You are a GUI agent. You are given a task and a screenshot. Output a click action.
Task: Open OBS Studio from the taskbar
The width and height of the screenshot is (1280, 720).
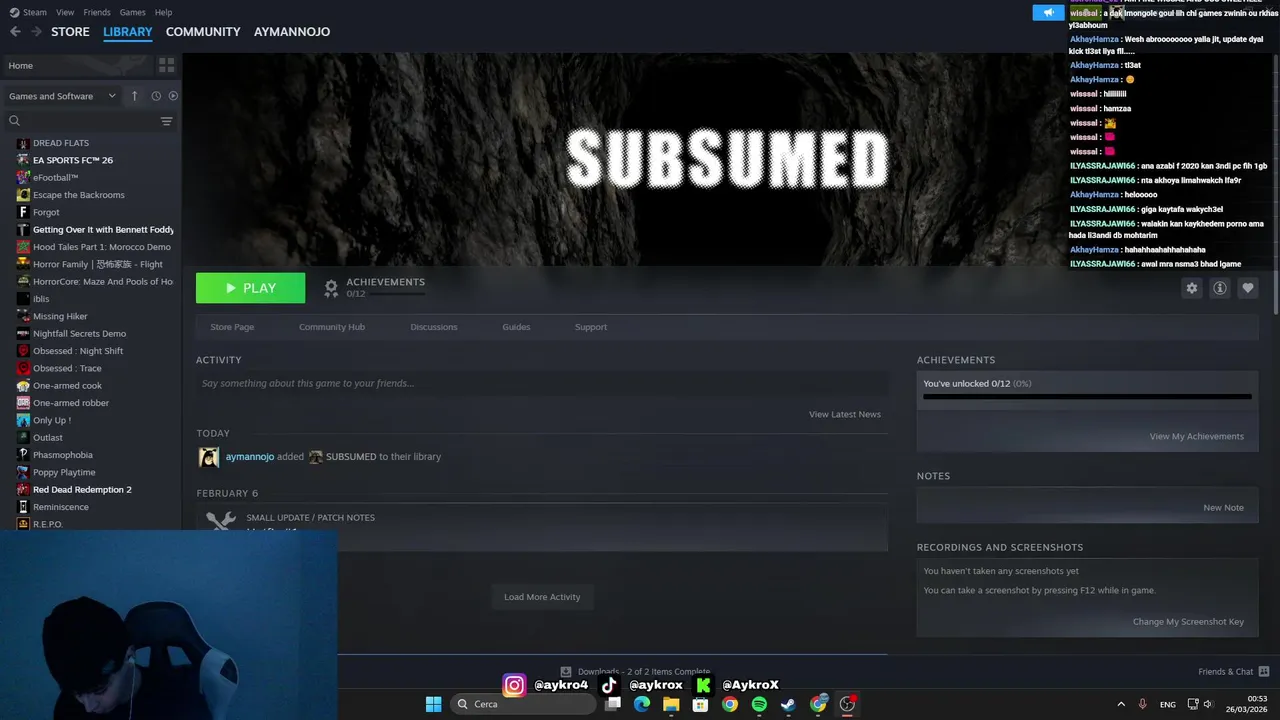pyautogui.click(x=847, y=704)
